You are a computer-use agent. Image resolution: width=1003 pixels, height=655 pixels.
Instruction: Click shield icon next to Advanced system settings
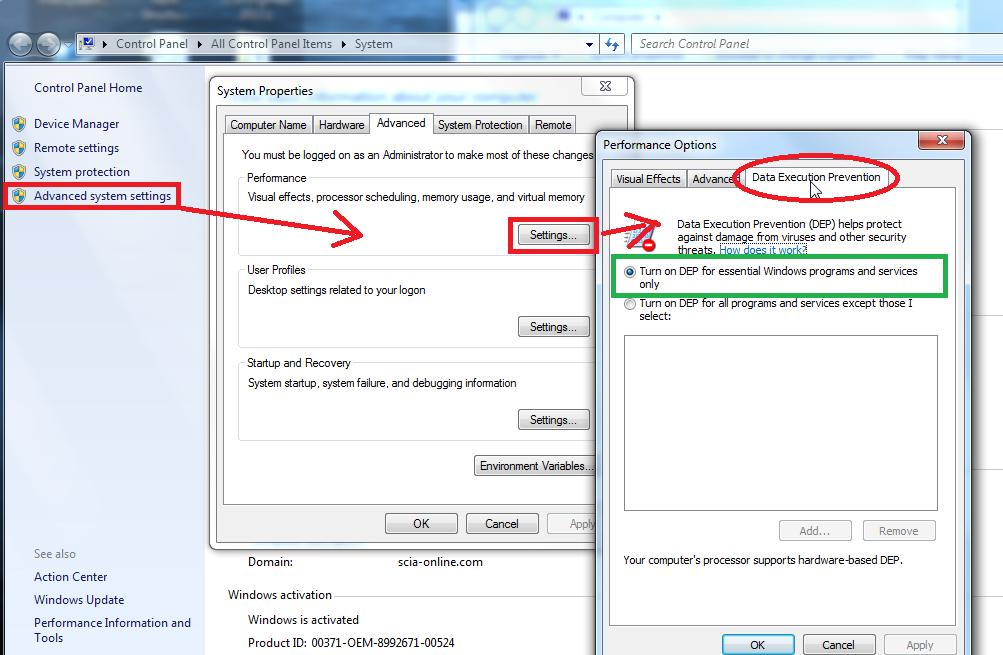pyautogui.click(x=19, y=196)
